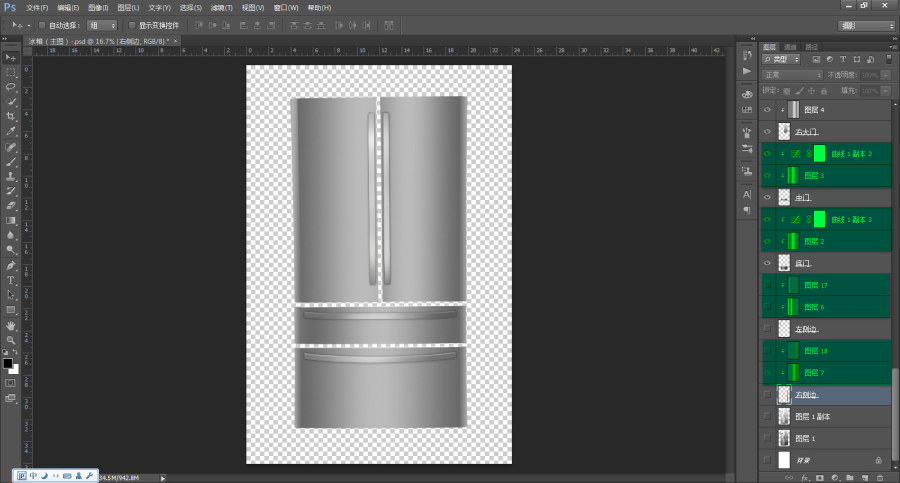The image size is (900, 483).
Task: Select the Hand tool
Action: [x=11, y=325]
